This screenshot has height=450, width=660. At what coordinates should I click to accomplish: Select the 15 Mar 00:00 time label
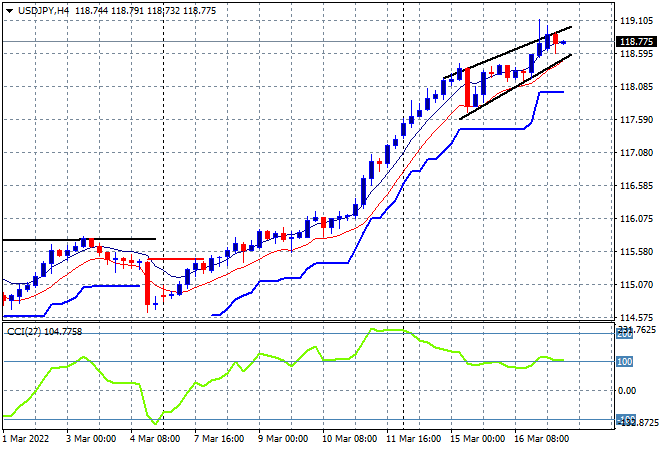[x=477, y=439]
